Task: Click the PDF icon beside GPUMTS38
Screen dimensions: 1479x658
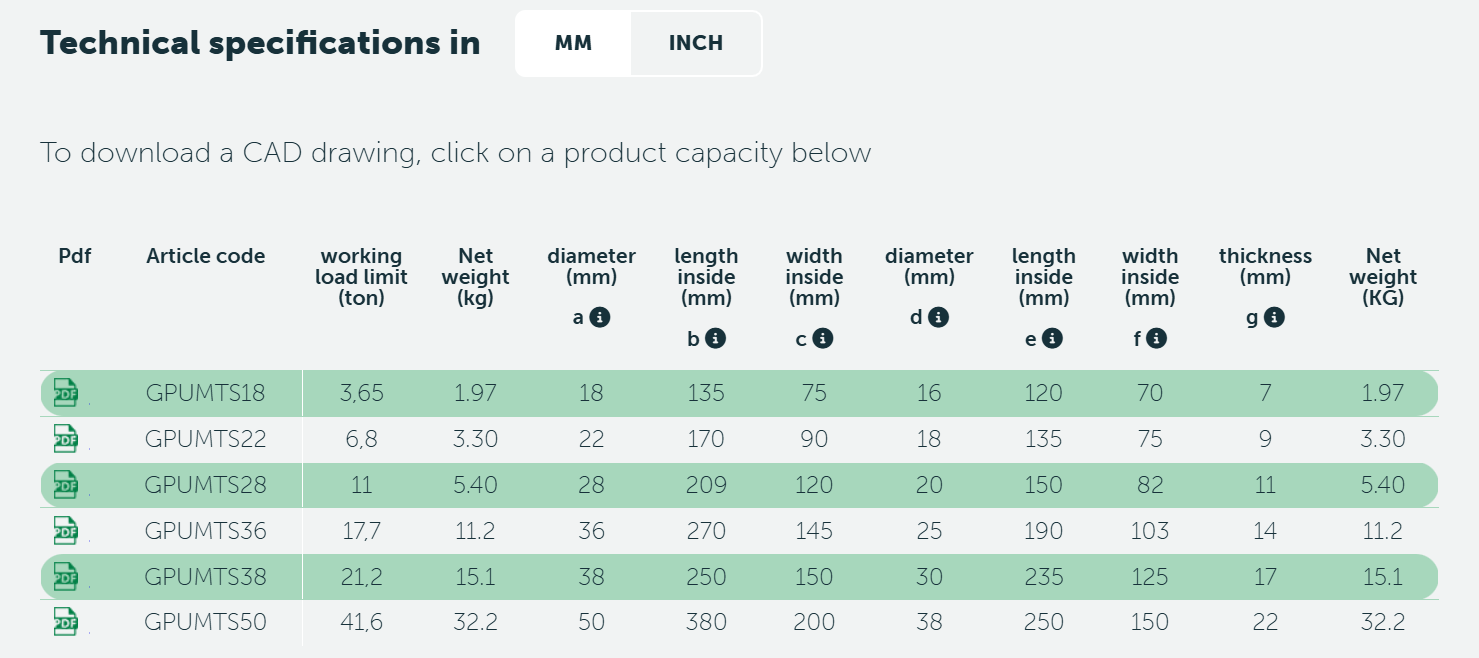Action: (x=65, y=576)
